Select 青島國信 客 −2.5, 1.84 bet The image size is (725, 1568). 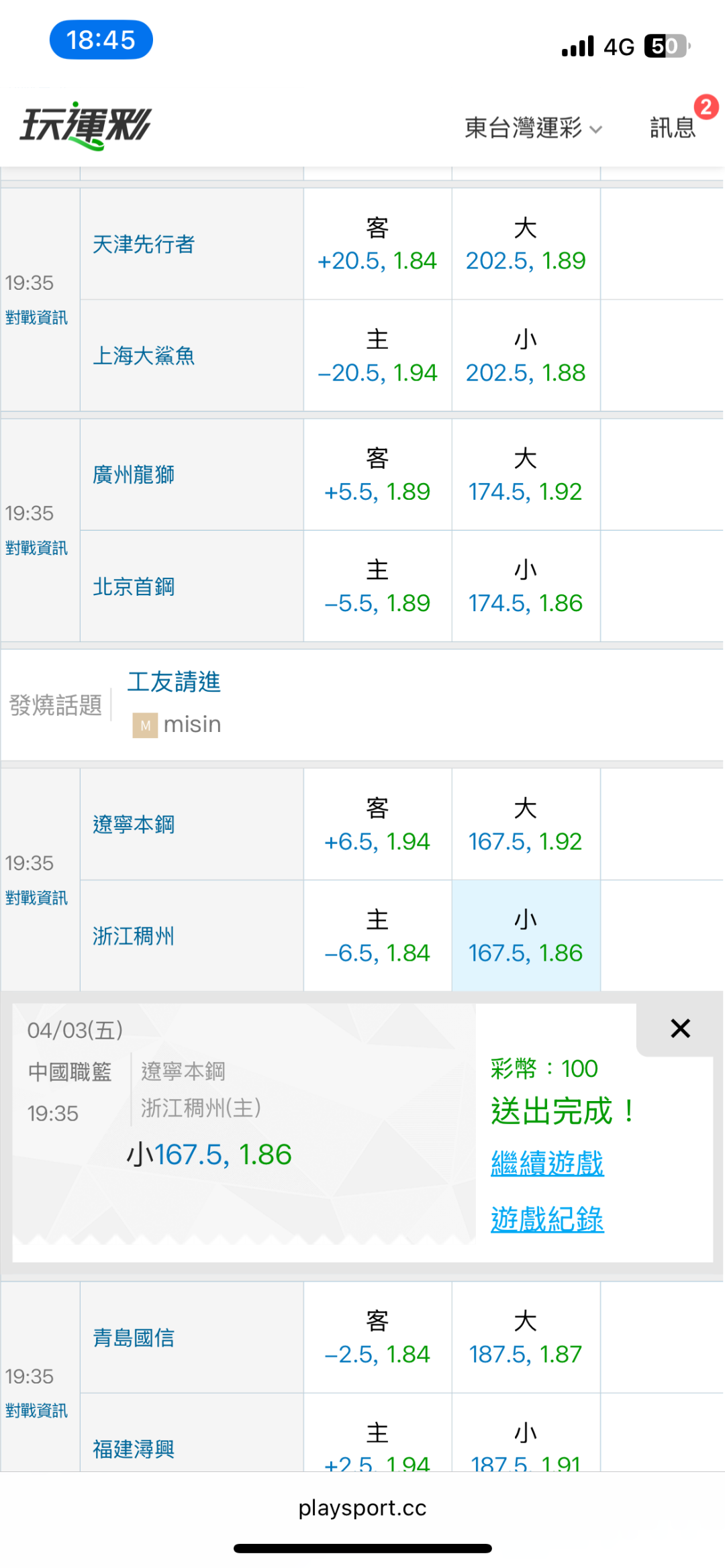pyautogui.click(x=377, y=1338)
